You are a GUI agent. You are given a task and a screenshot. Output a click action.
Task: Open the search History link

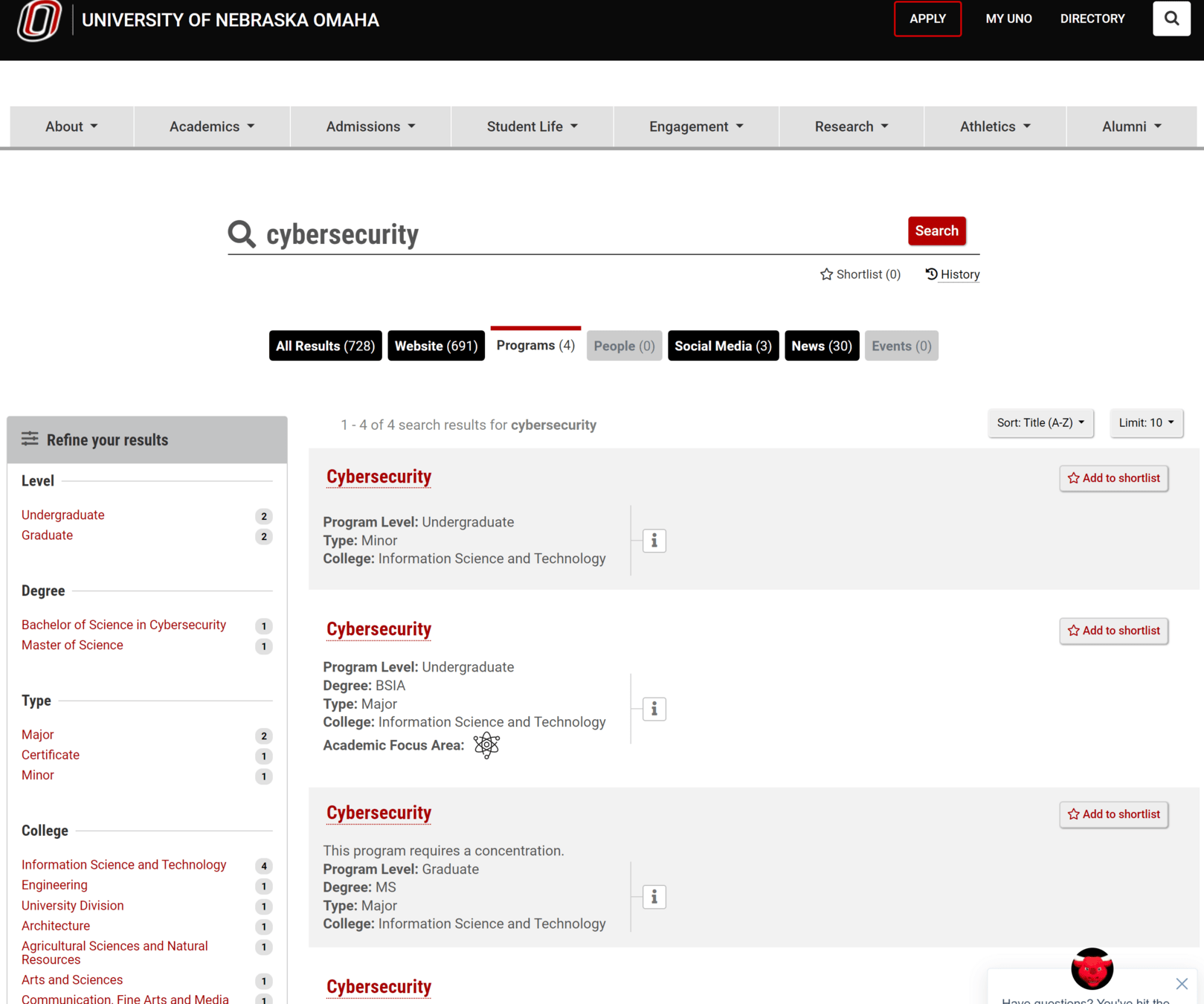953,274
